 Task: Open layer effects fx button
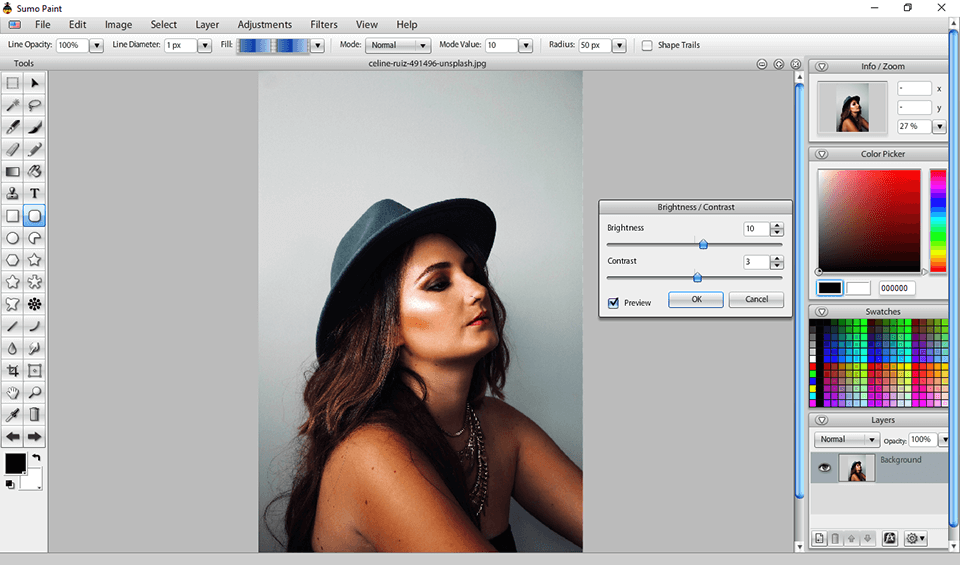point(890,538)
